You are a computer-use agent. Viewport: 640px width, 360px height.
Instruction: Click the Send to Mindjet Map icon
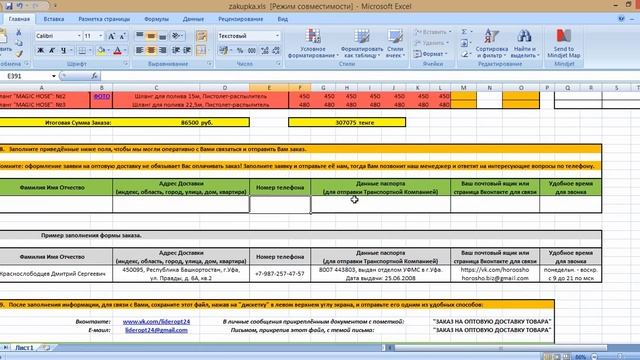point(564,43)
